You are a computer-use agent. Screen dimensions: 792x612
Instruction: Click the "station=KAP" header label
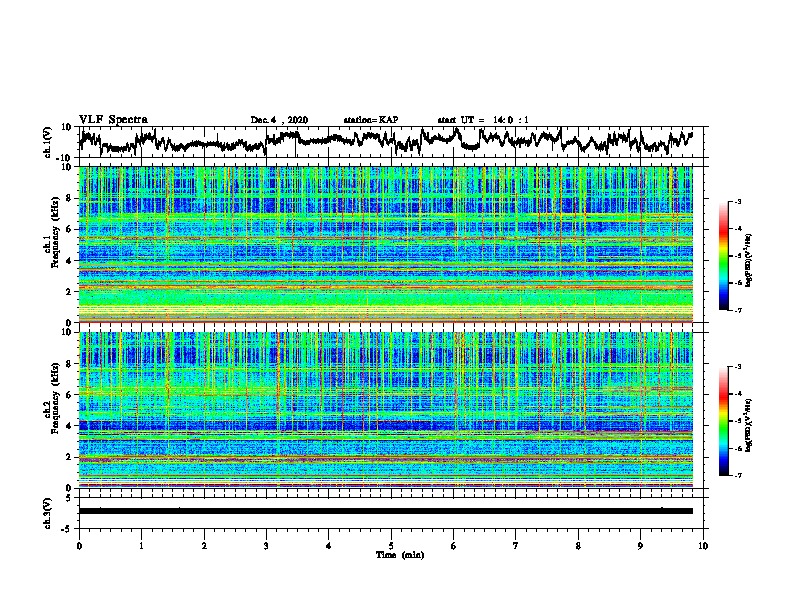(x=371, y=120)
